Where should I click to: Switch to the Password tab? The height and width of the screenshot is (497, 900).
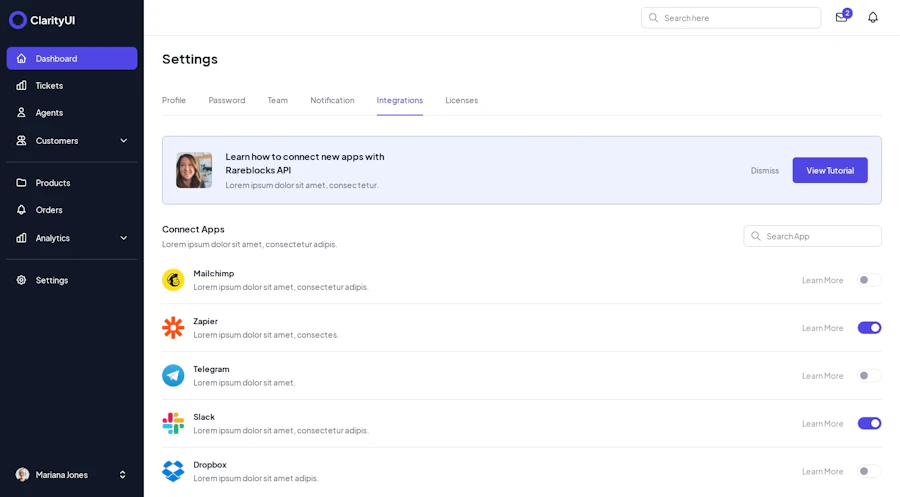tap(227, 100)
